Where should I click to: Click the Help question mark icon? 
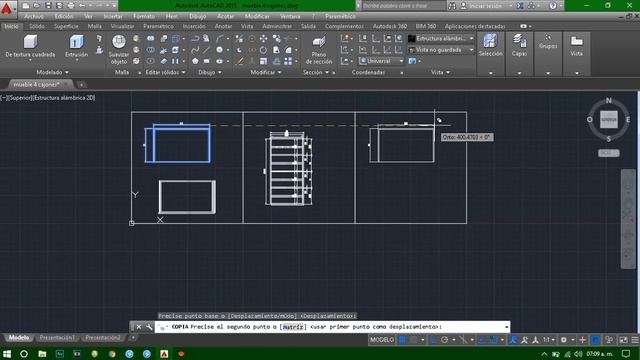click(553, 6)
